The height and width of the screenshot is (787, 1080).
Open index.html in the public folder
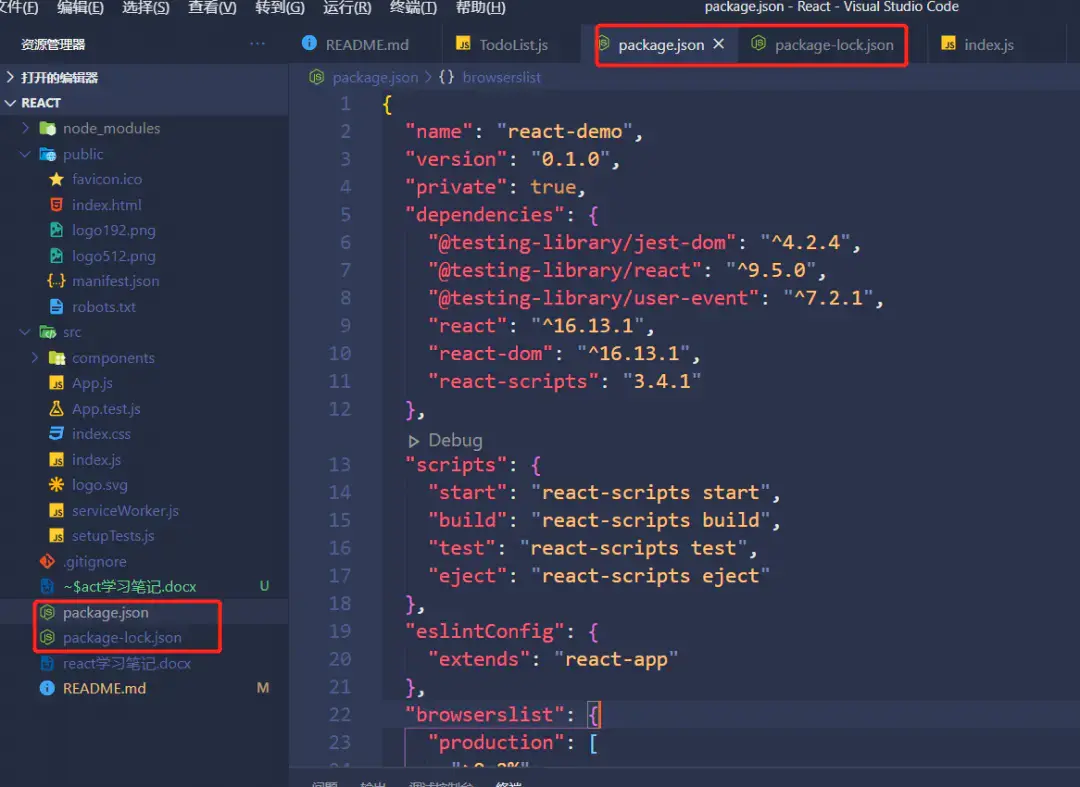tap(106, 204)
